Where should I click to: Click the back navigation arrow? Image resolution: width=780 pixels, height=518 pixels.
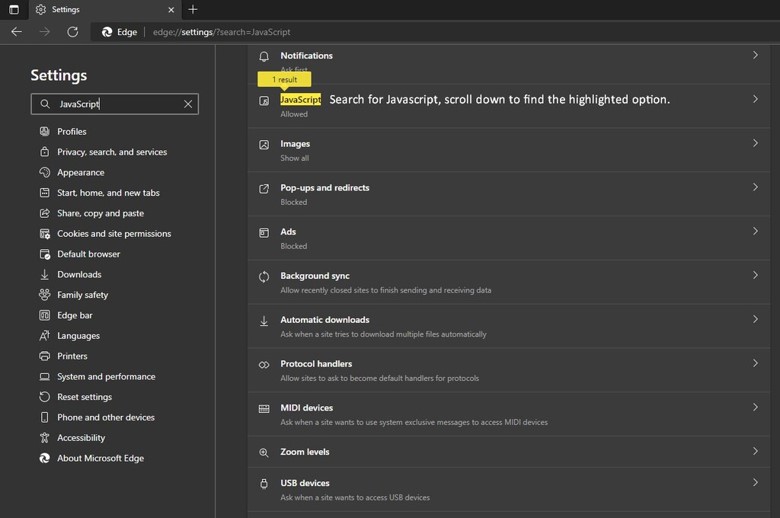coord(16,32)
